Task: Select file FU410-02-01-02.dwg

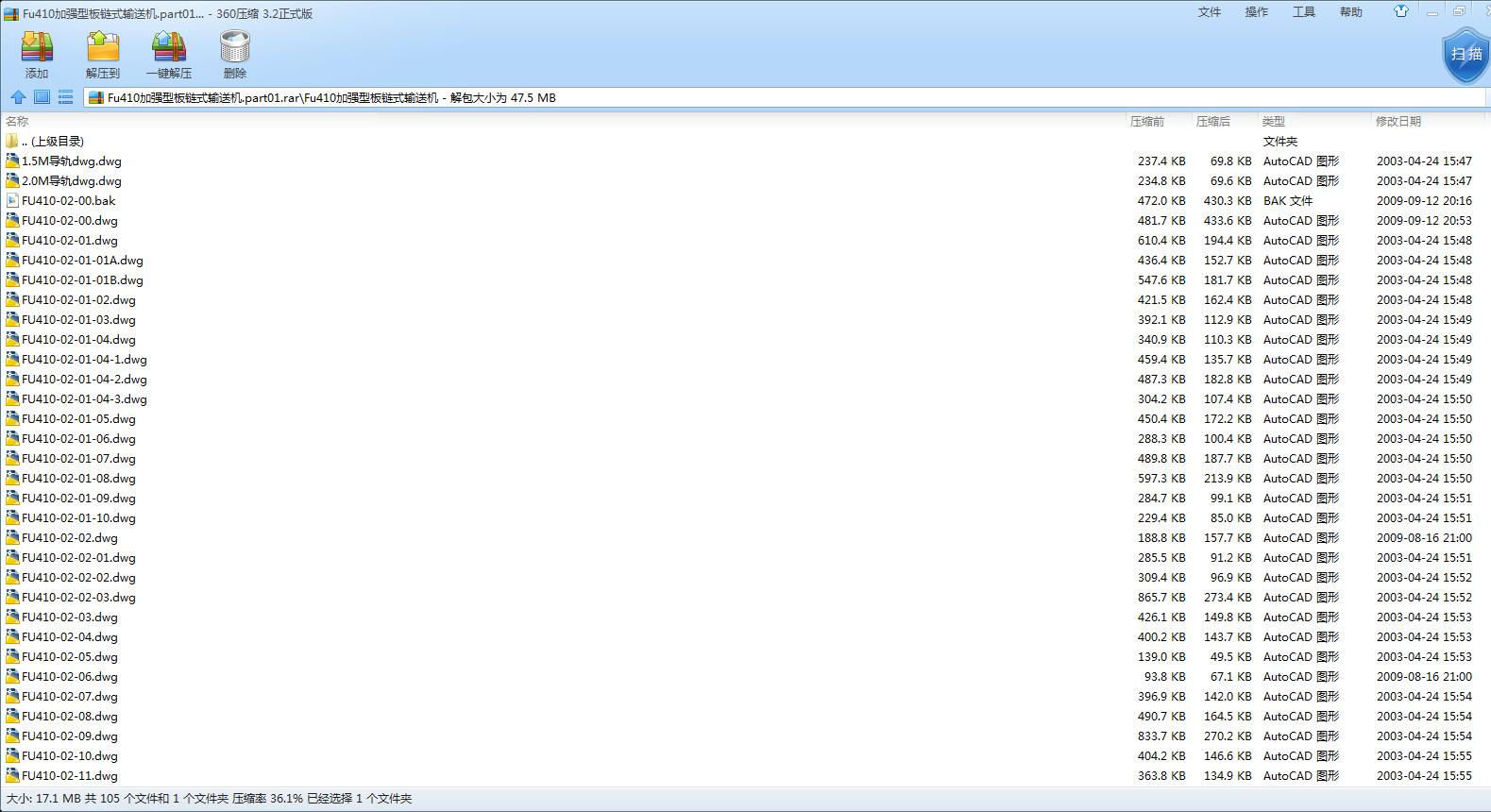Action: click(78, 300)
